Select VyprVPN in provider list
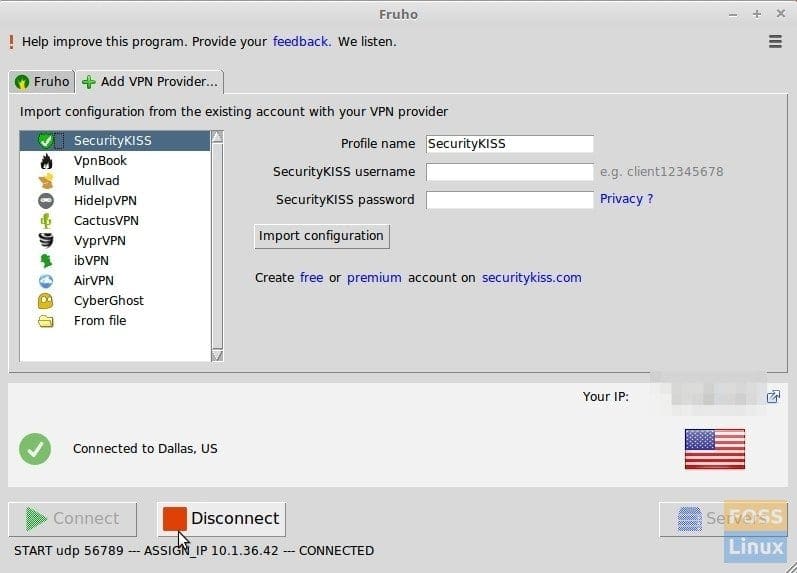The image size is (797, 573). [115, 240]
